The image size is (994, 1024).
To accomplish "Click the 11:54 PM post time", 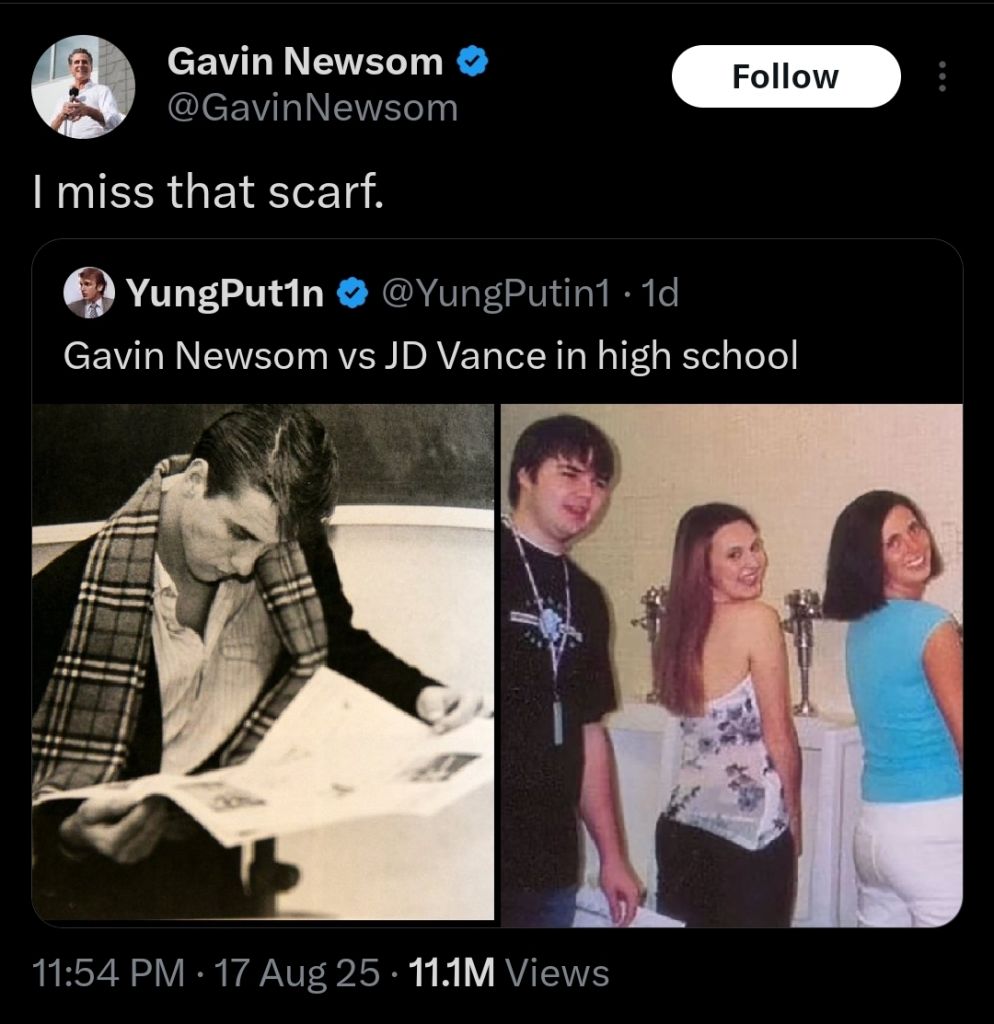I will (108, 973).
